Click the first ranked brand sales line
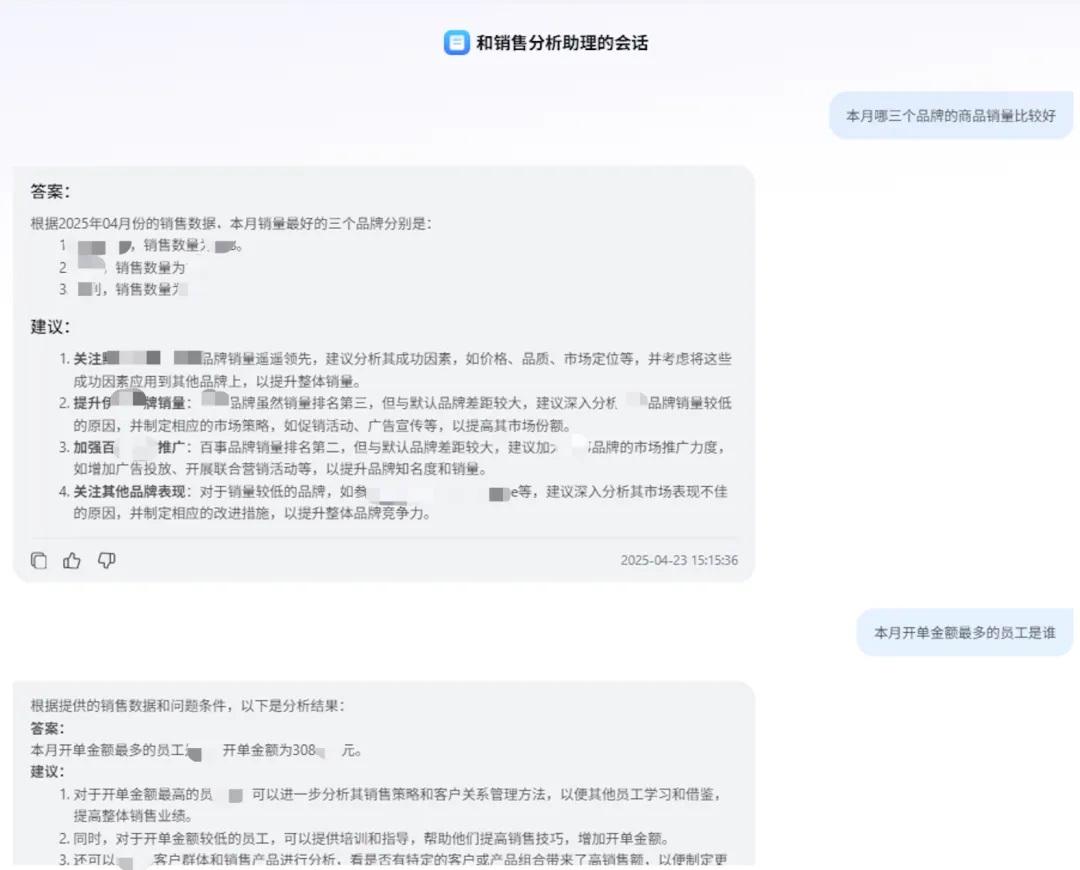The height and width of the screenshot is (870, 1080). (x=150, y=246)
